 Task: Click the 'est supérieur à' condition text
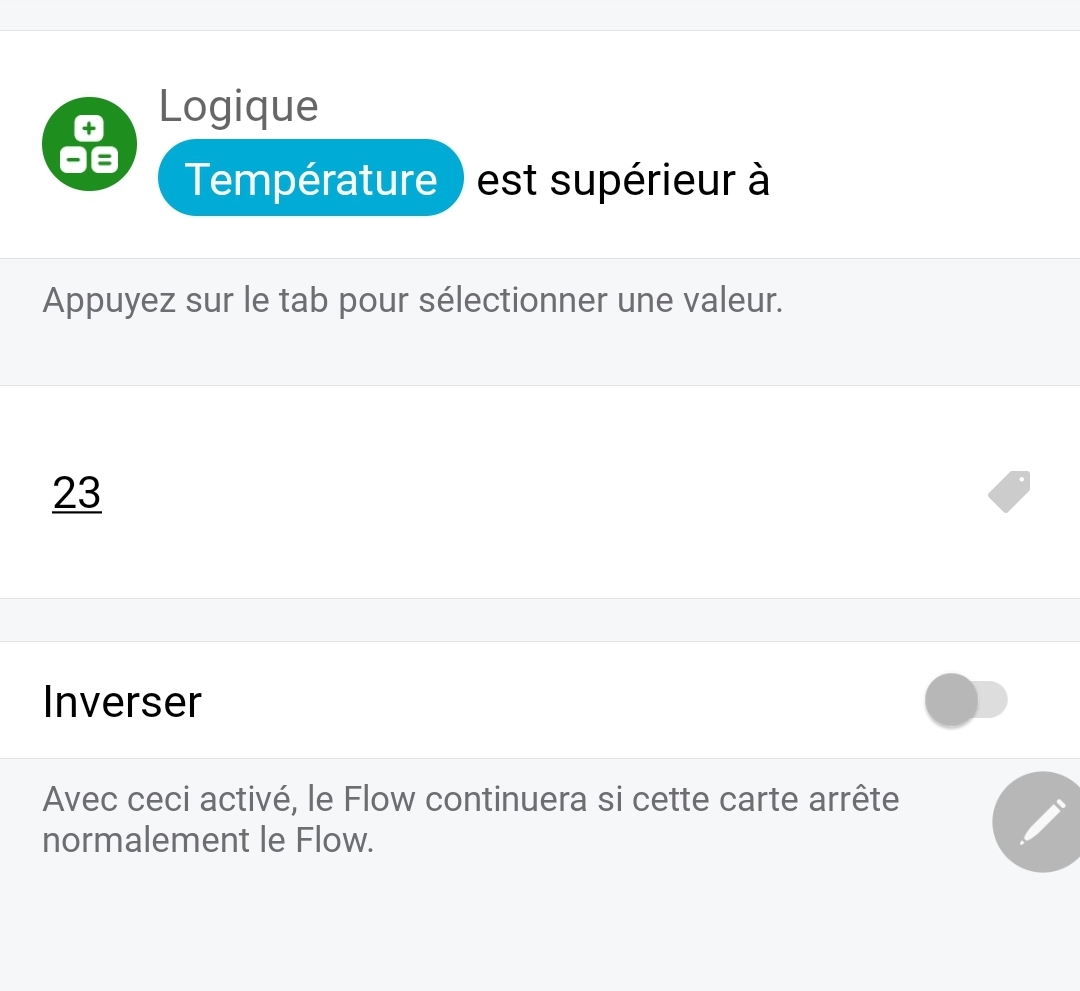point(623,180)
